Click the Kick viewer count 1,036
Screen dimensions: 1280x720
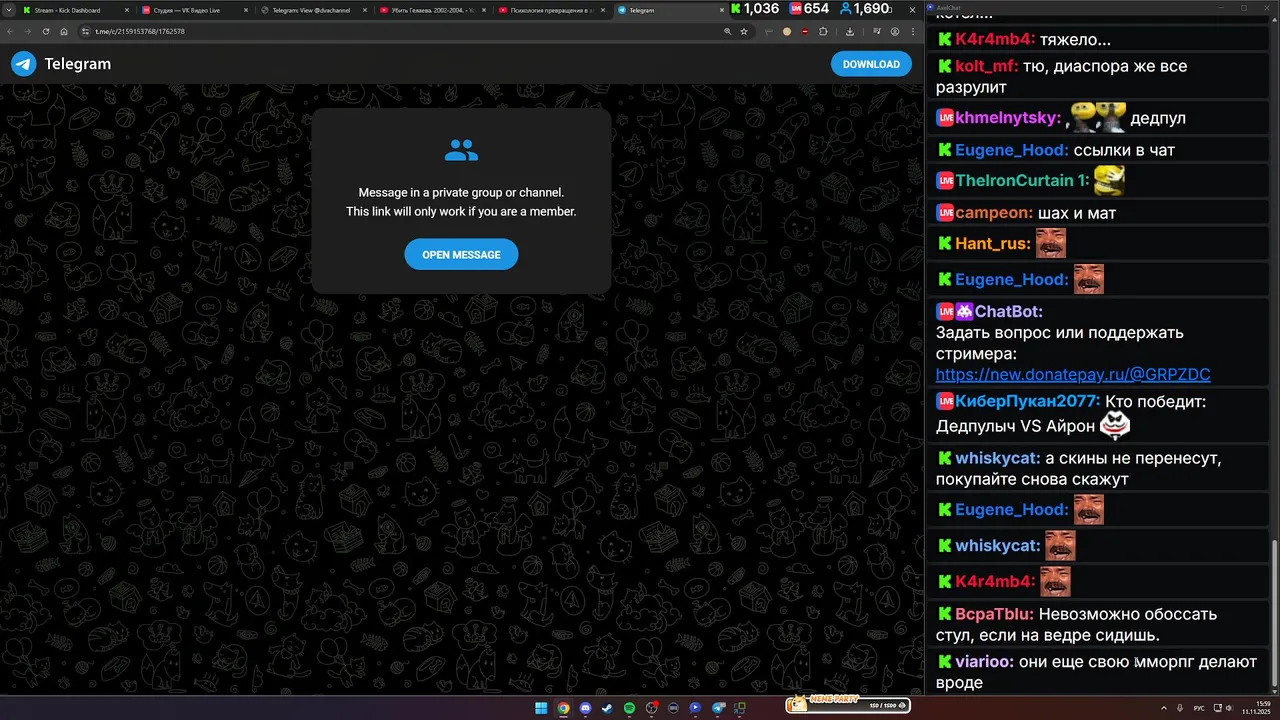[755, 8]
